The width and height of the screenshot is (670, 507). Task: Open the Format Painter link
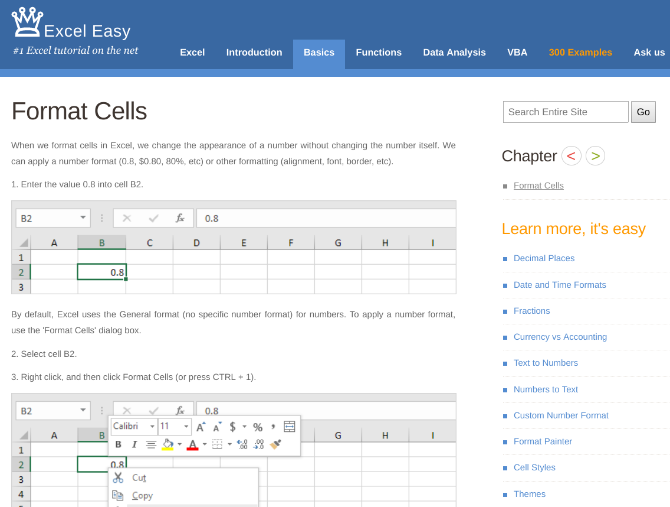tap(542, 441)
